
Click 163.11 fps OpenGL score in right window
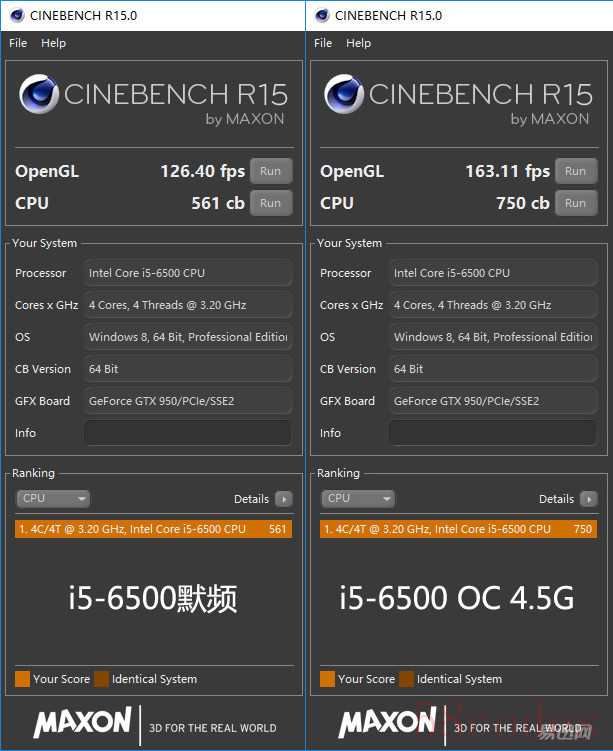(508, 171)
